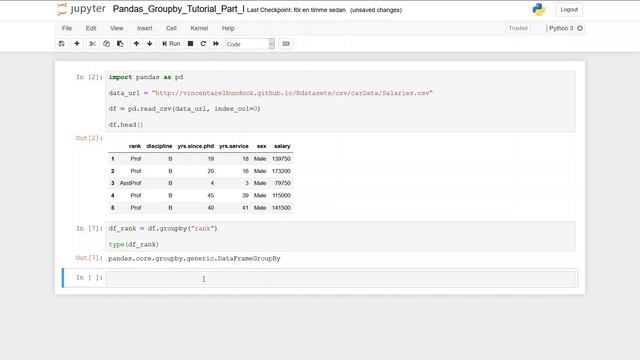Click the pd.read_csv code line
The image size is (640, 360).
[184, 109]
